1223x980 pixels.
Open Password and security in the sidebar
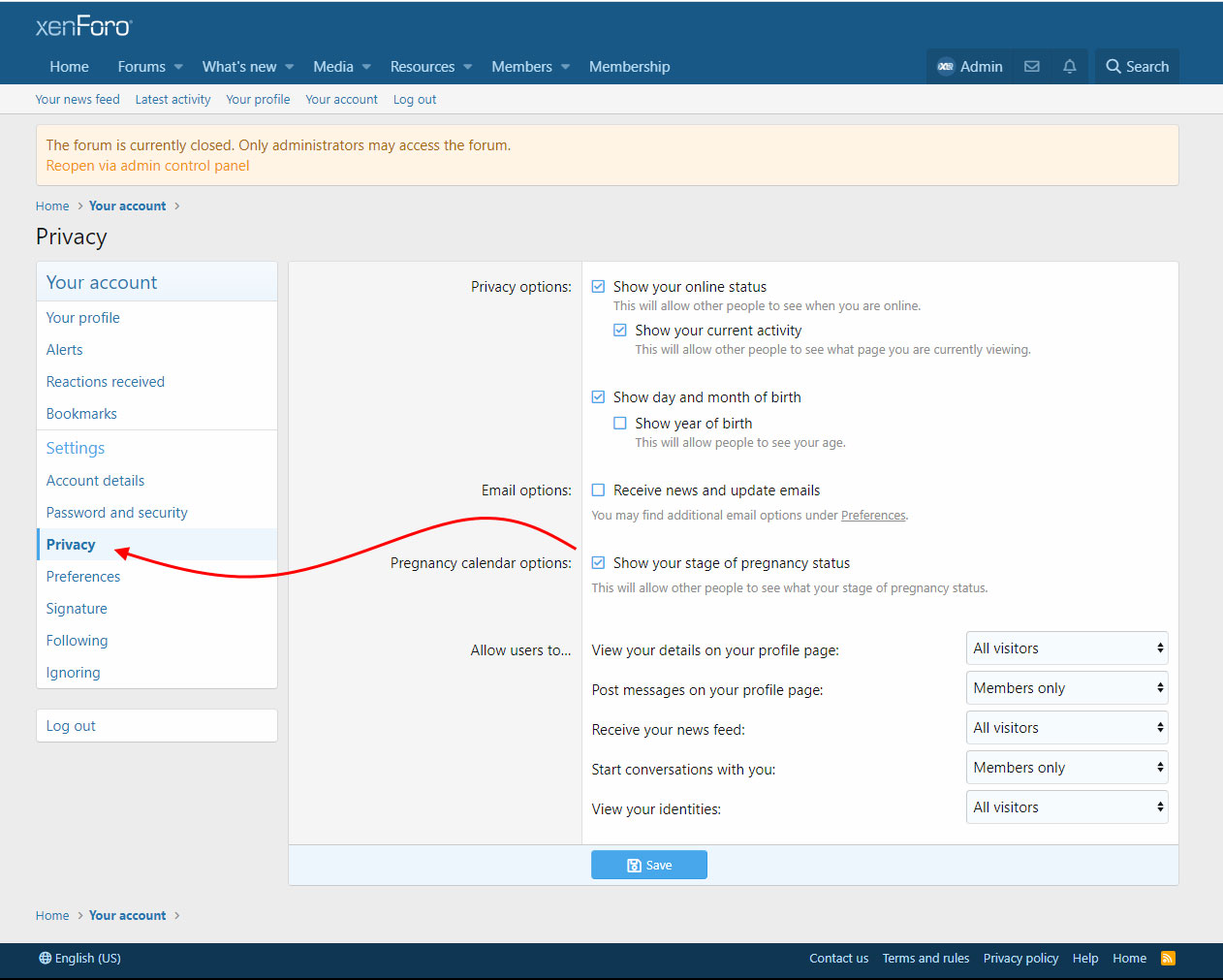coord(157,513)
